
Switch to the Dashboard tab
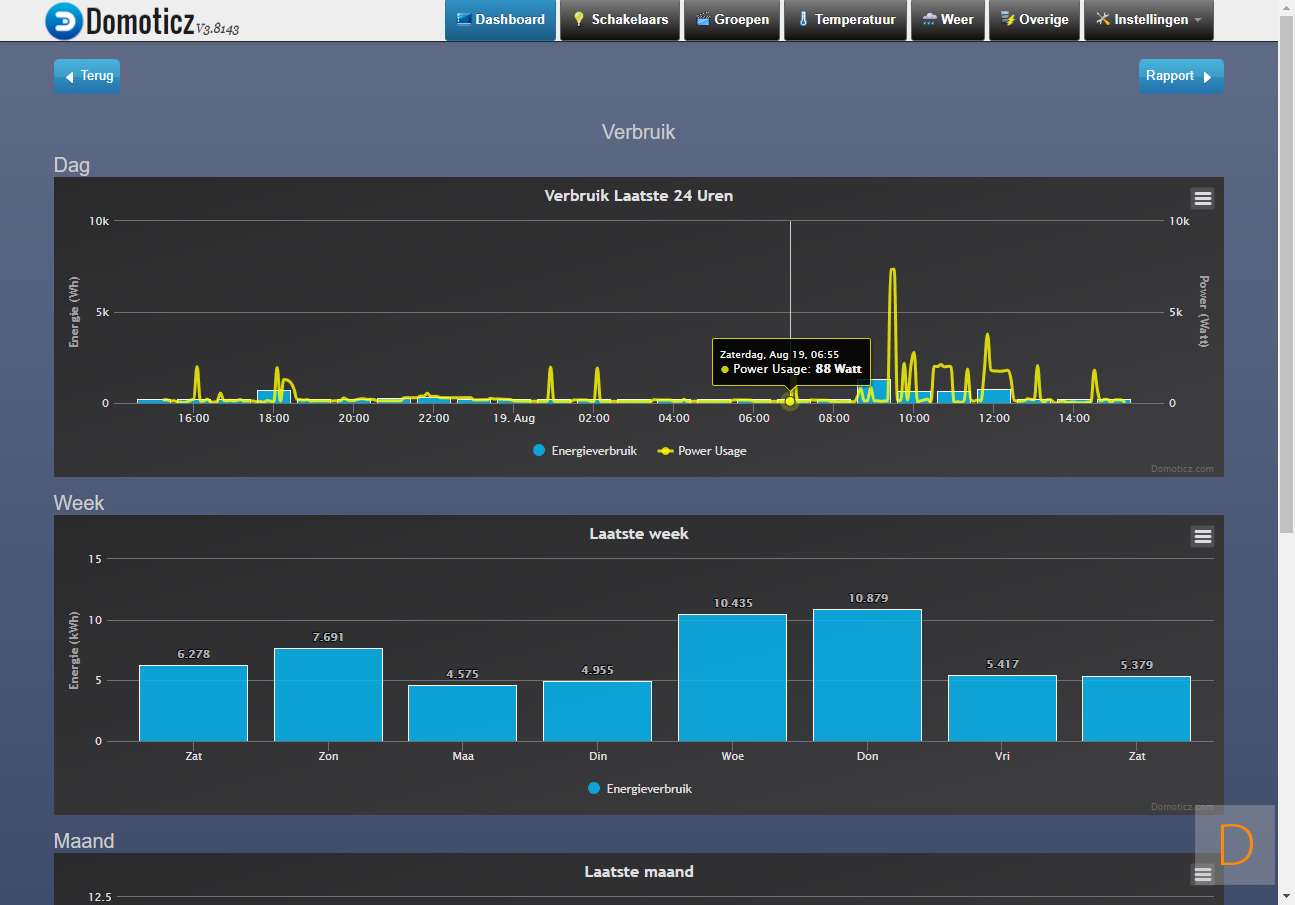500,19
